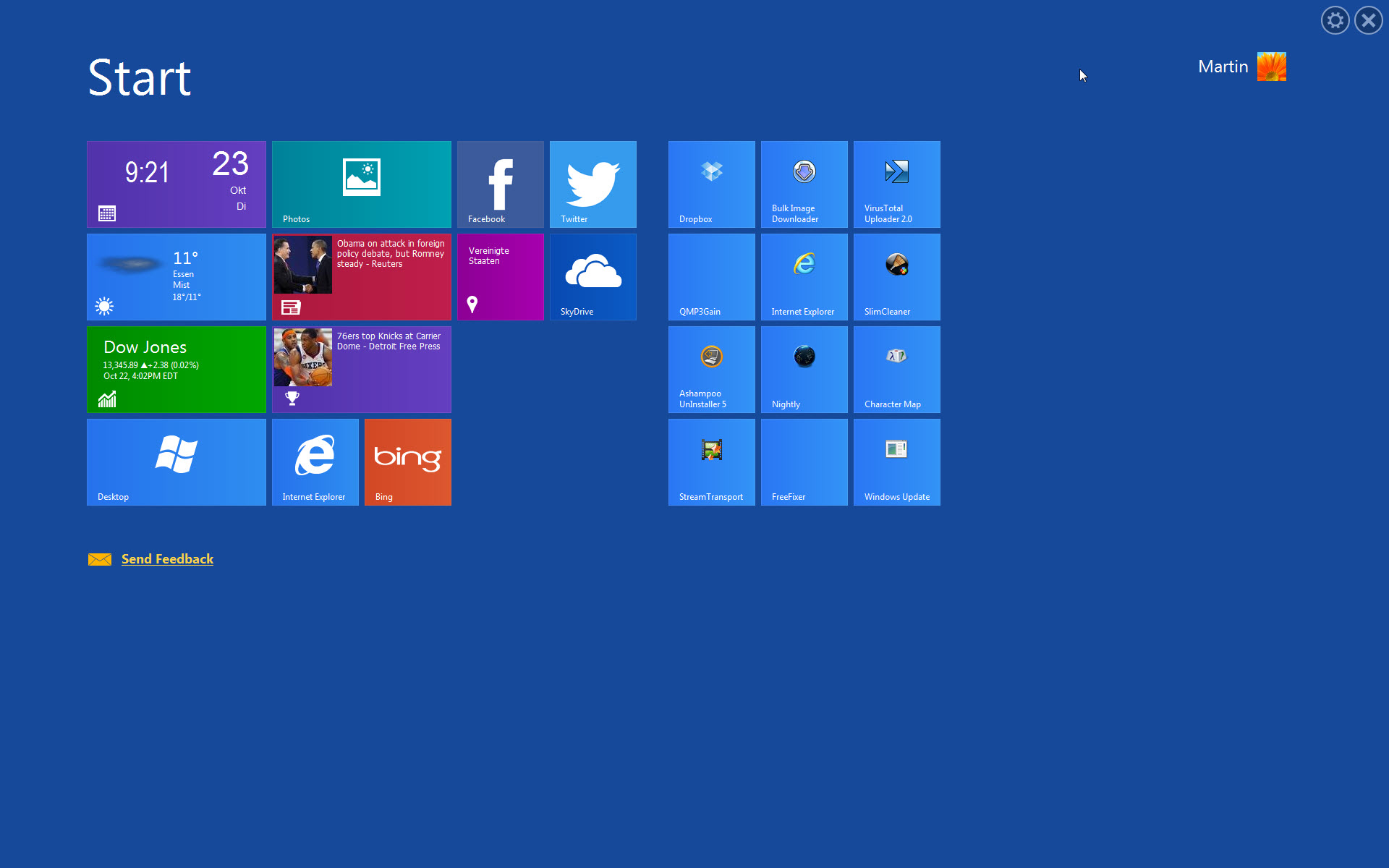This screenshot has width=1389, height=868.
Task: Open VirusTotal Uploader 2.0 tile
Action: [897, 184]
